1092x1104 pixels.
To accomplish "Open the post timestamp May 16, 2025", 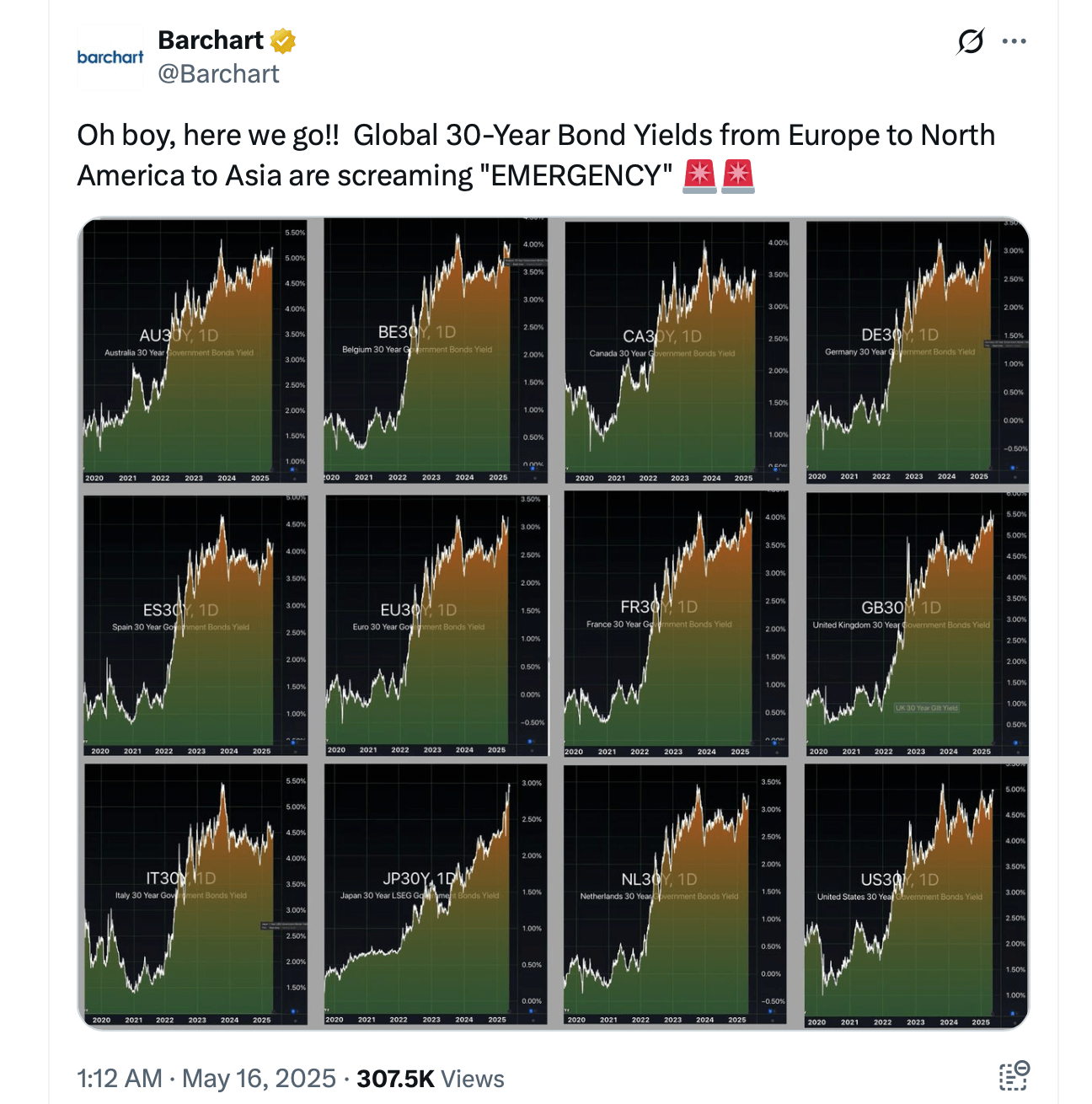I will (x=257, y=1078).
